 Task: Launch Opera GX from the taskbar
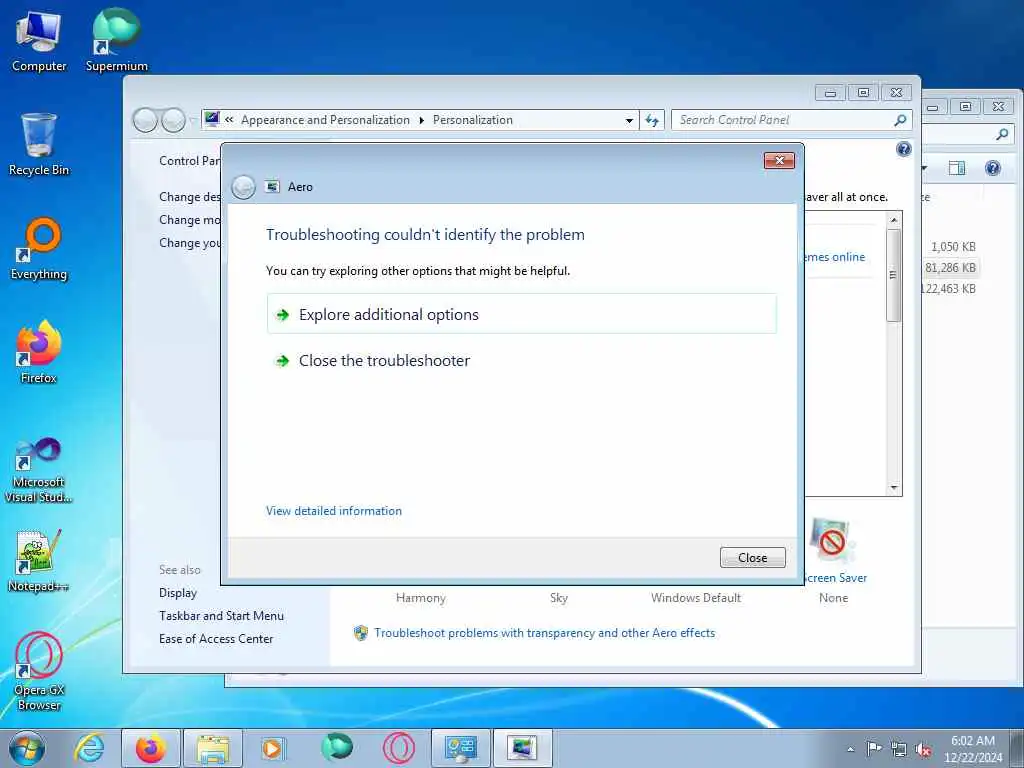[x=398, y=748]
